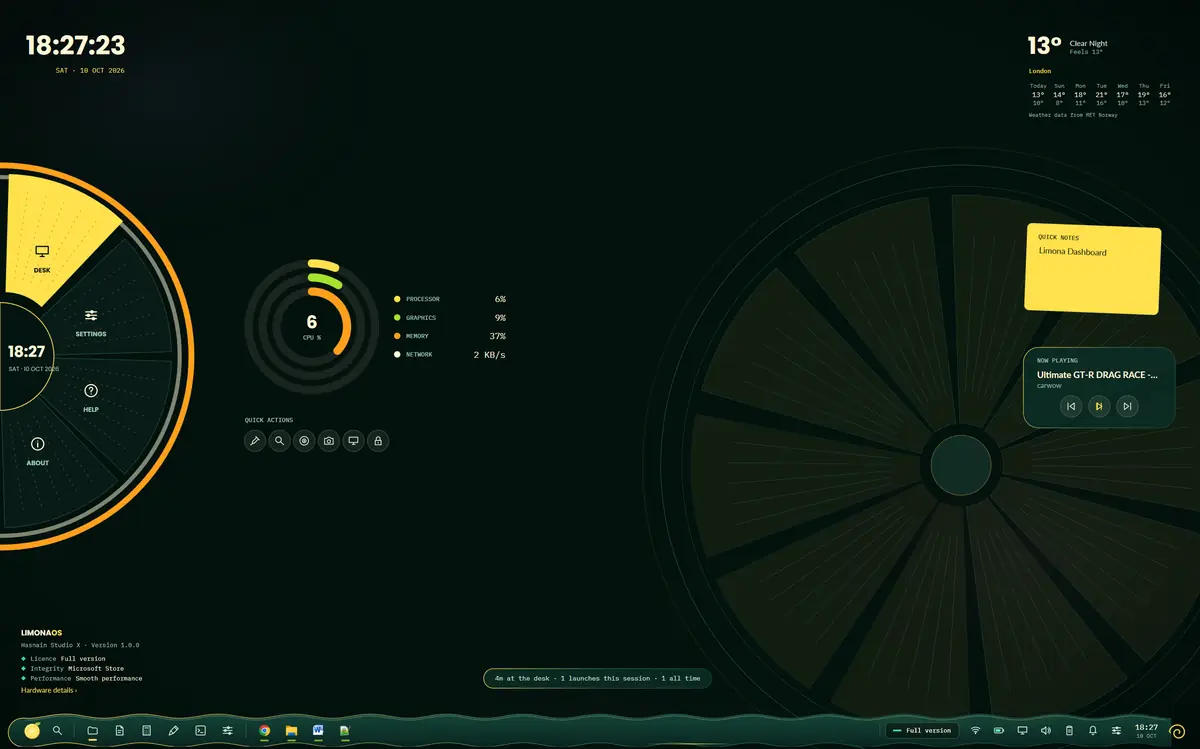The width and height of the screenshot is (1200, 749).
Task: Open the document icon in the dock
Action: point(120,731)
